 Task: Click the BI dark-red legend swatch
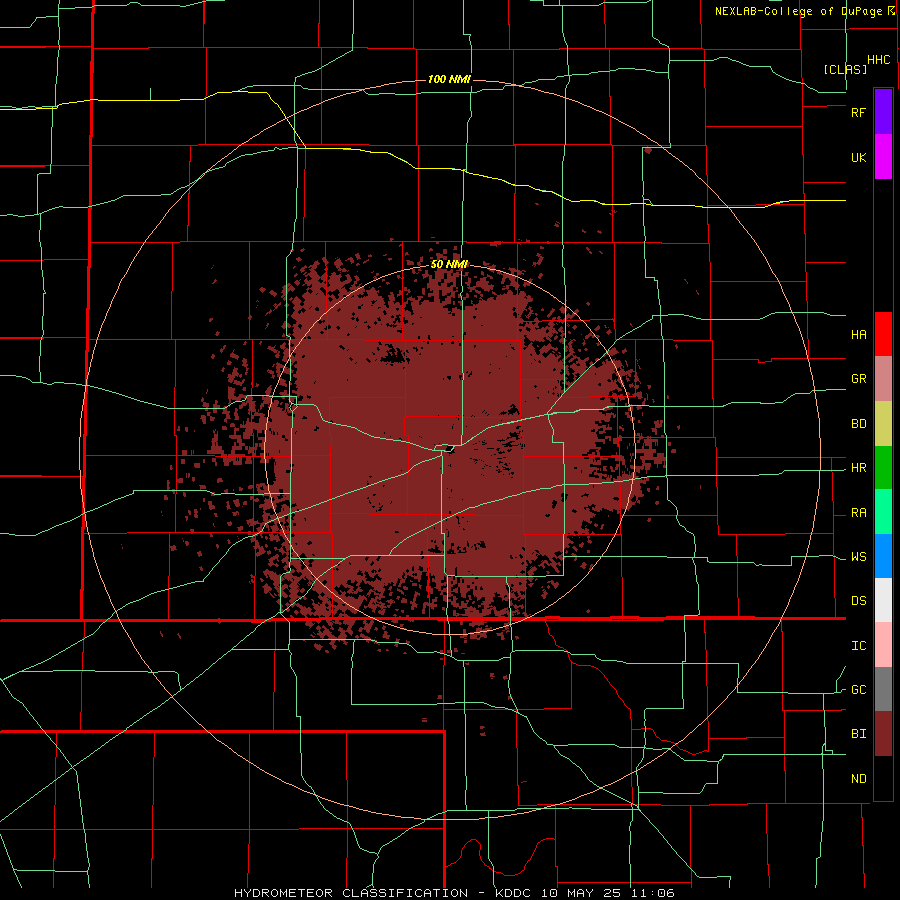[x=883, y=734]
